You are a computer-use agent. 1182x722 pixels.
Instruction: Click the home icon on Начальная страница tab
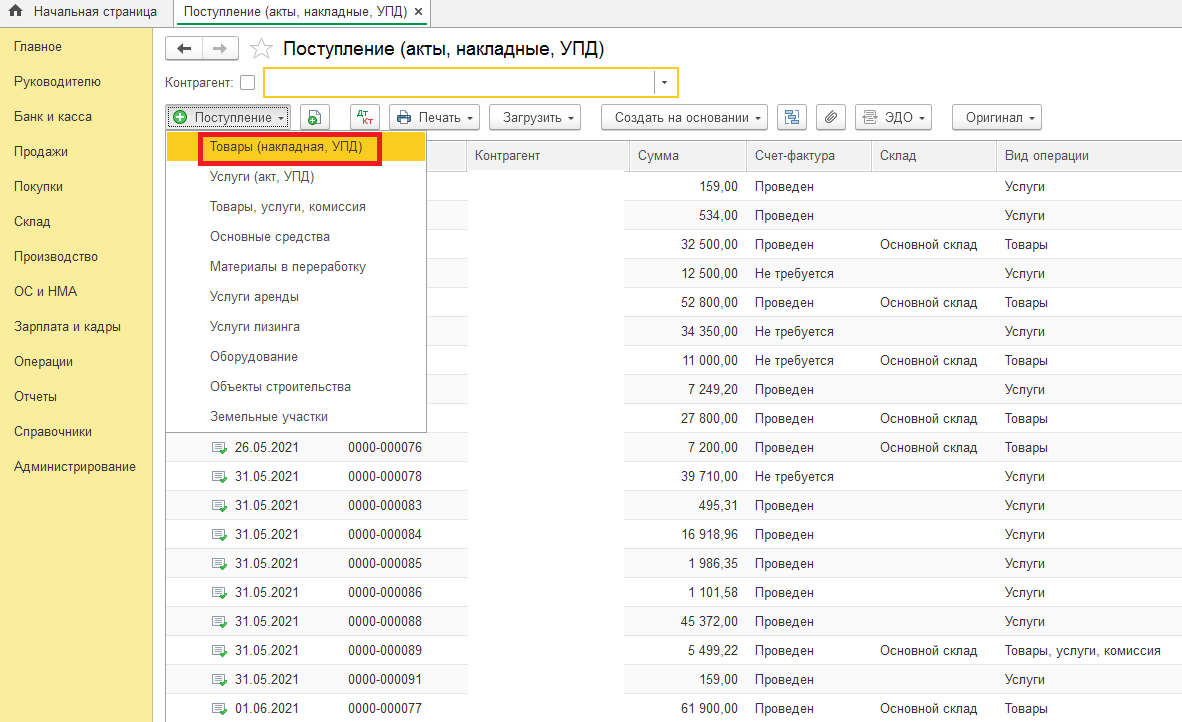(x=16, y=12)
